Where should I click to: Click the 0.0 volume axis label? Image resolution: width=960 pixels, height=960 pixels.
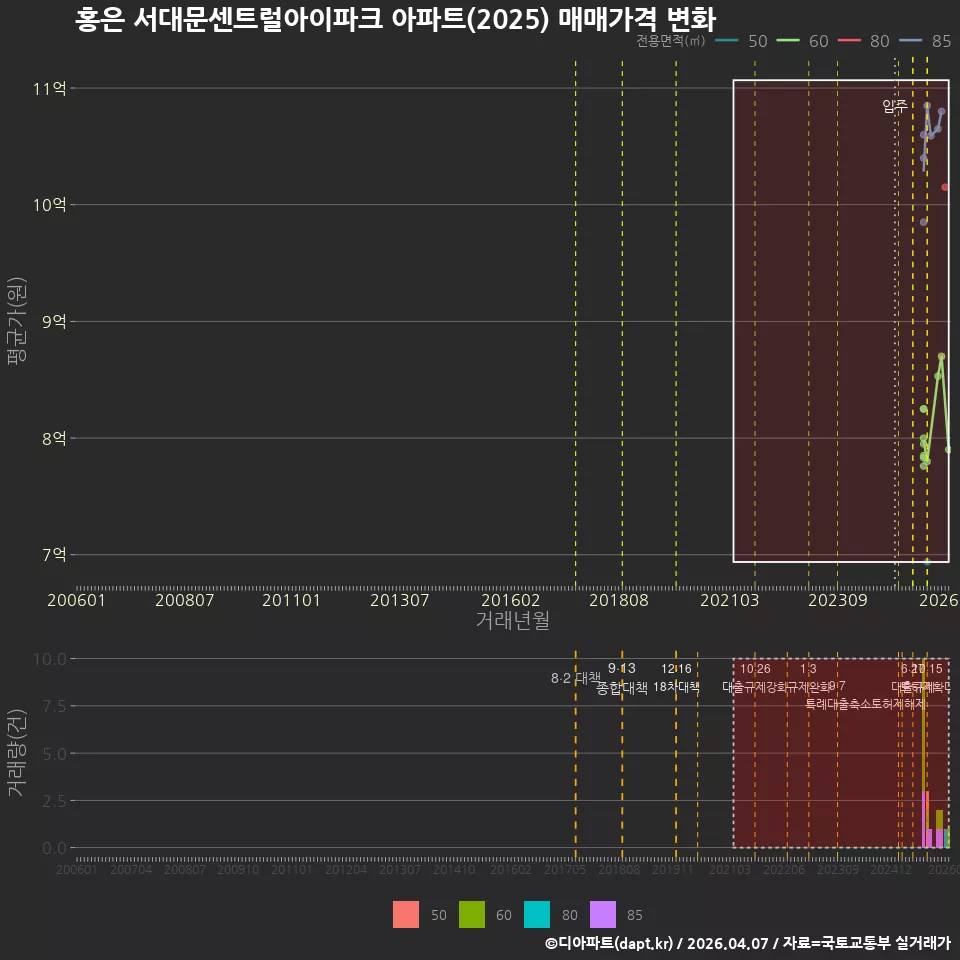tap(54, 848)
